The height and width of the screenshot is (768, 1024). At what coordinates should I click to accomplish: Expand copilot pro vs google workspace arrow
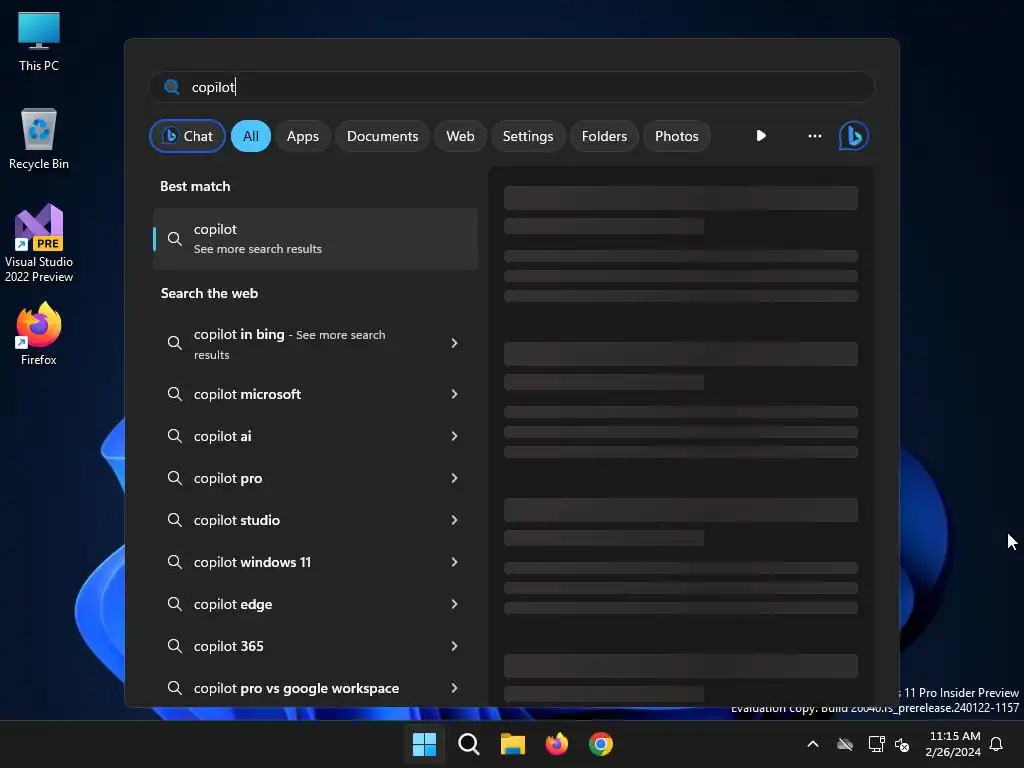click(x=455, y=688)
